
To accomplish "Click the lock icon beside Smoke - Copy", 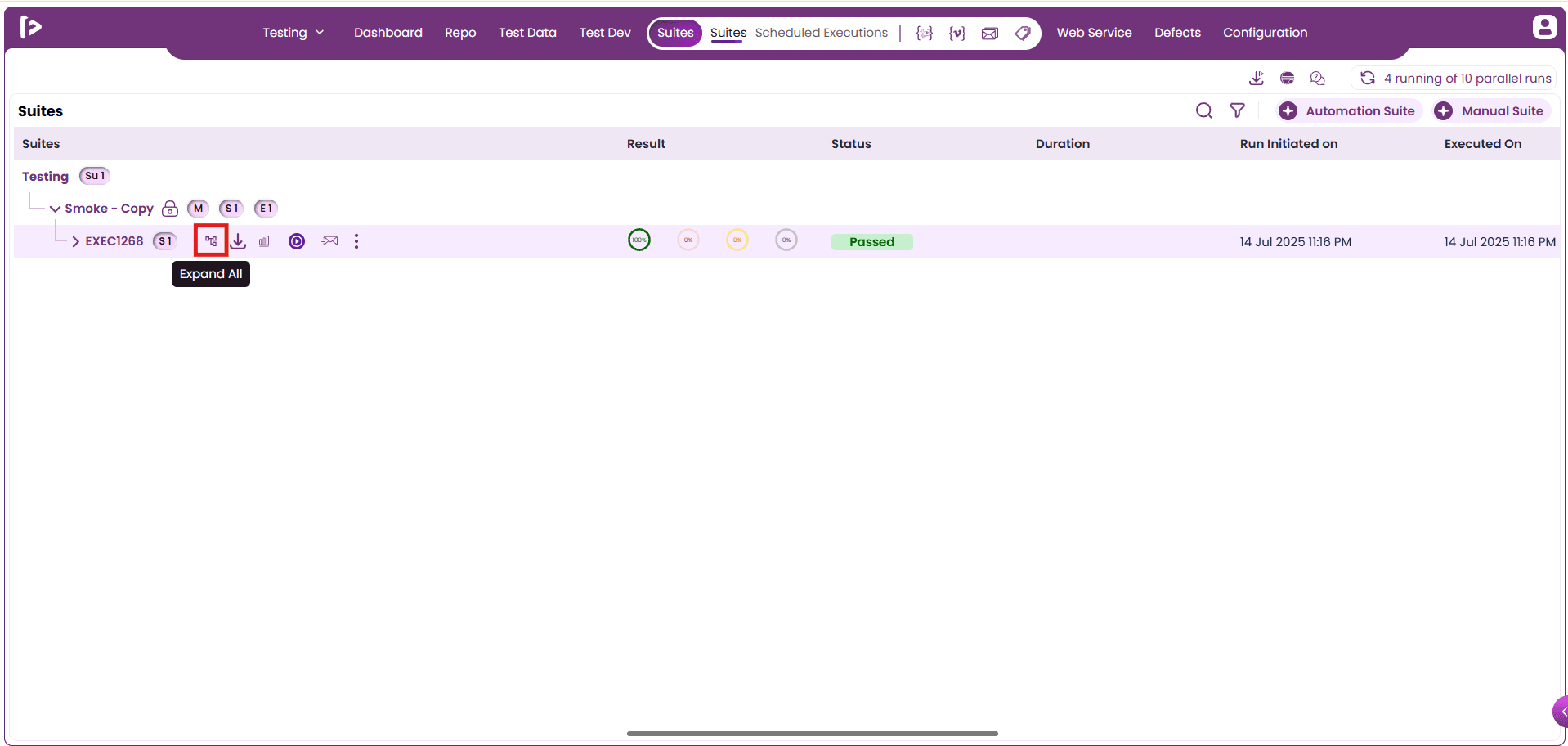I will pyautogui.click(x=170, y=209).
